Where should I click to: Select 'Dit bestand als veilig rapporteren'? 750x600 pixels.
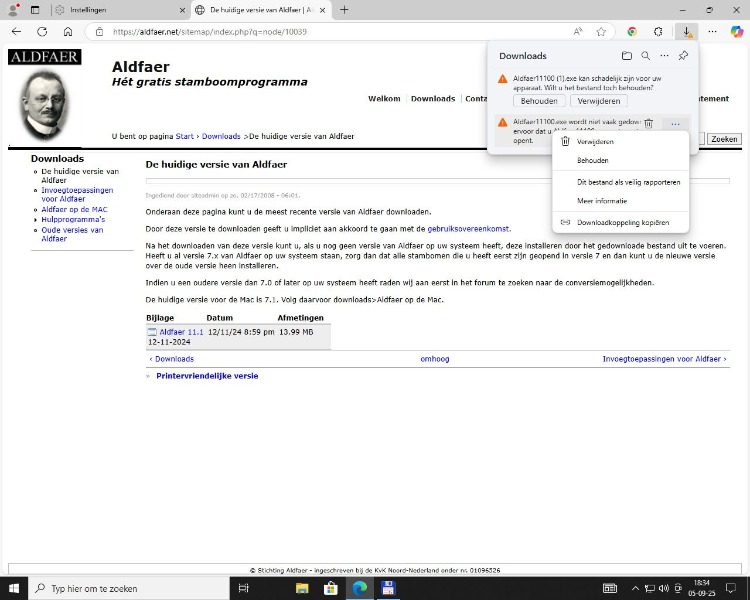(628, 182)
